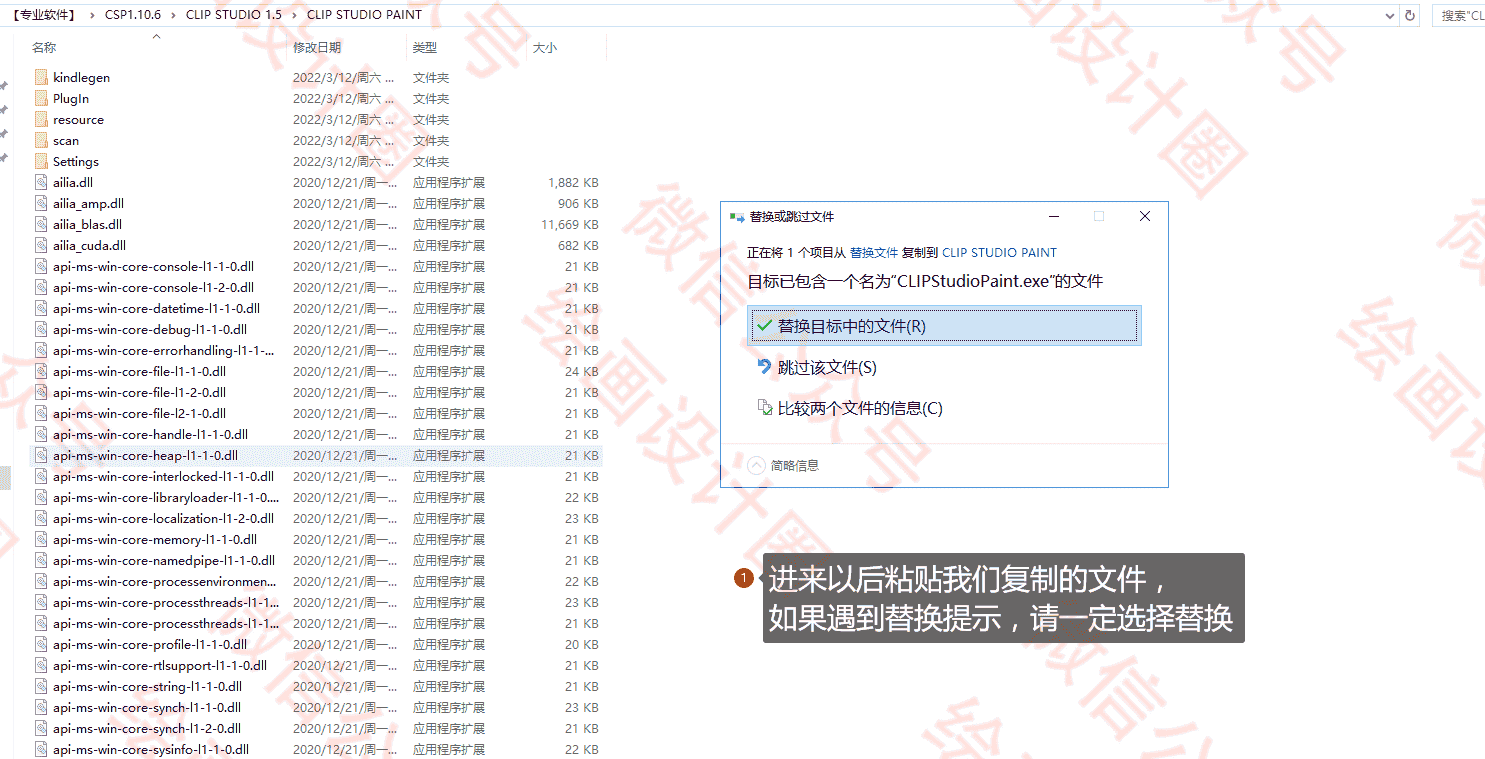Click the api-ms-win-core-string-l1-1-0.dll file icon

pyautogui.click(x=41, y=686)
